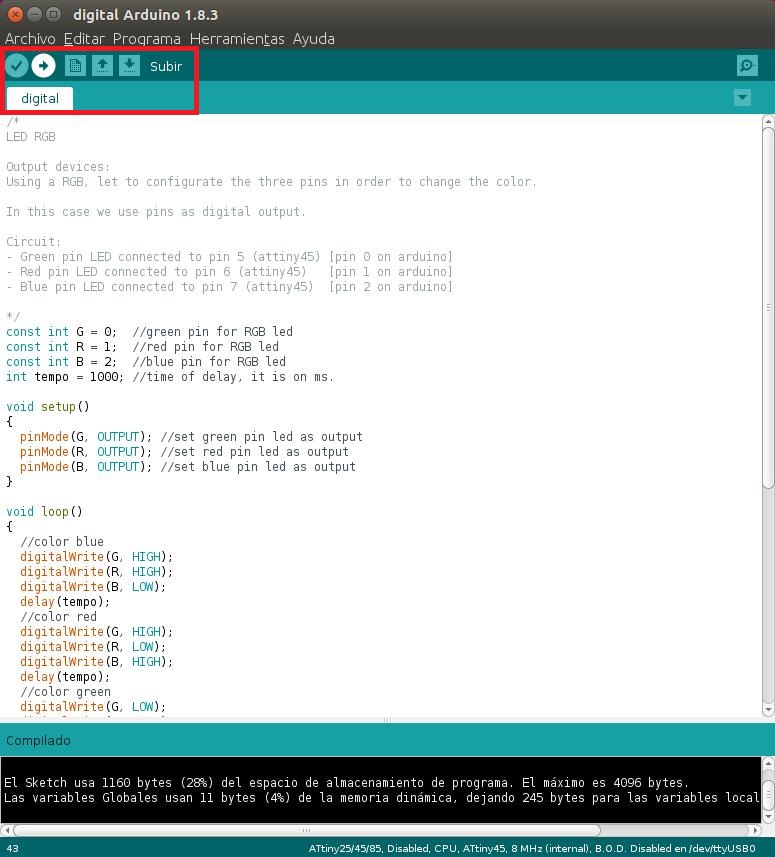Click 'Las variables Globales' console line
This screenshot has width=775, height=857.
[x=381, y=797]
